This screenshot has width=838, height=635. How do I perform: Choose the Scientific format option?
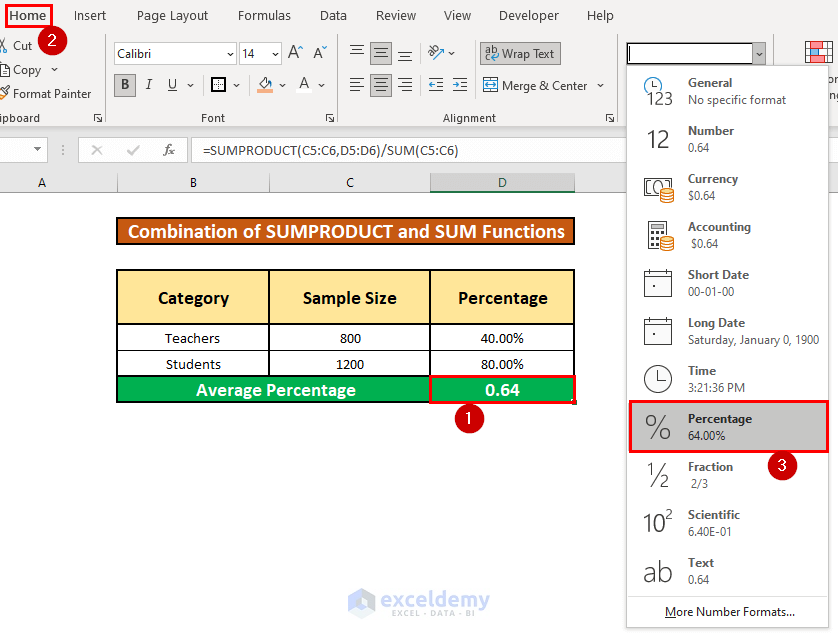click(727, 523)
